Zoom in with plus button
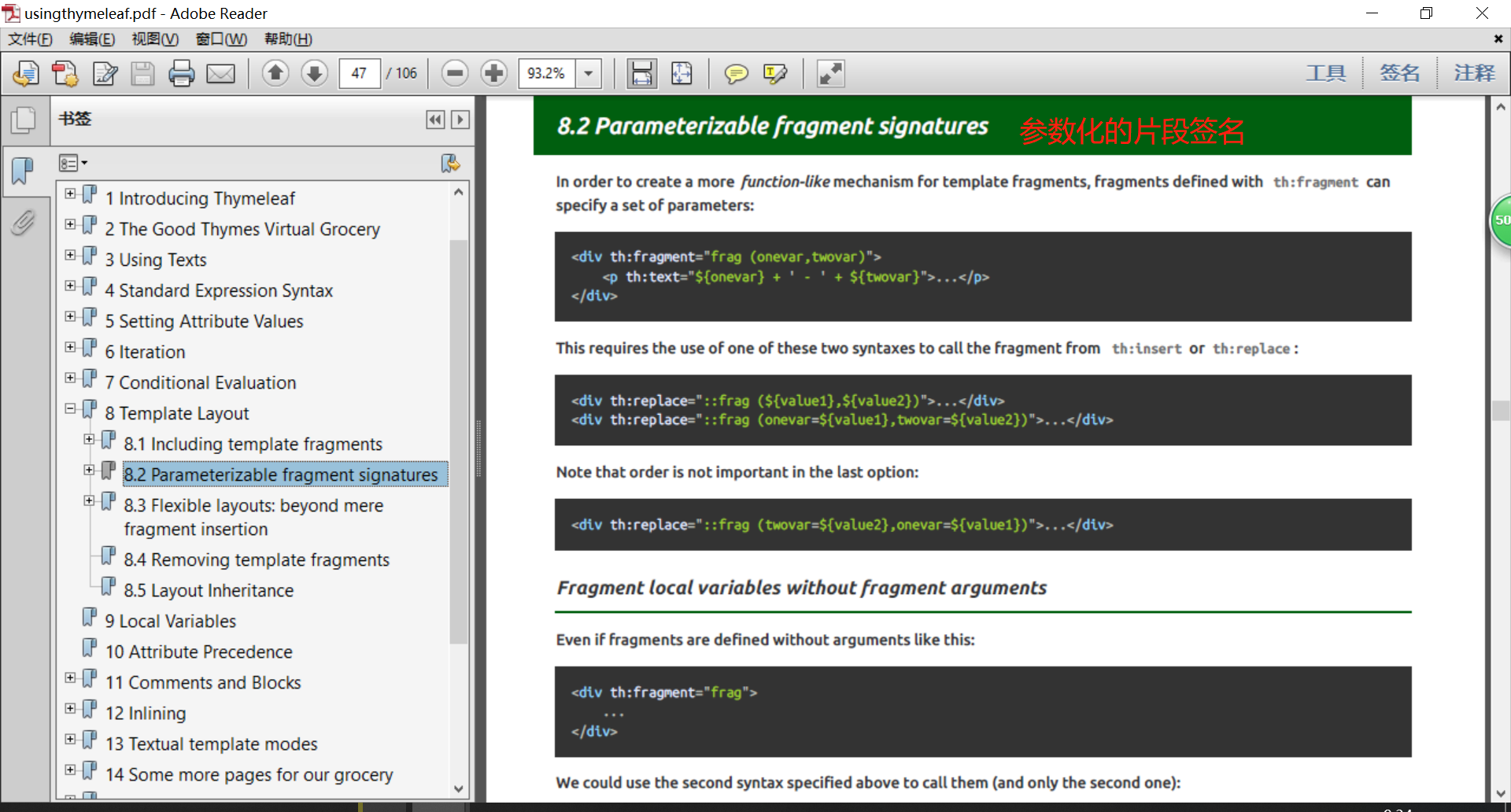This screenshot has width=1511, height=812. 493,73
